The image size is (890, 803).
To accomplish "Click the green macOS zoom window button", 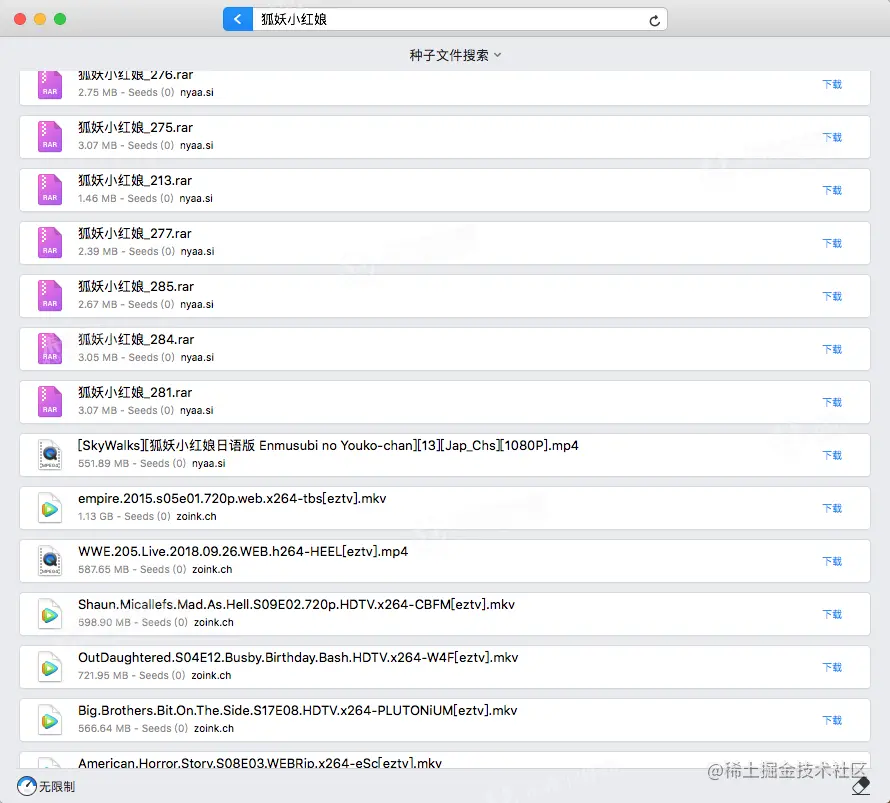I will pos(60,19).
